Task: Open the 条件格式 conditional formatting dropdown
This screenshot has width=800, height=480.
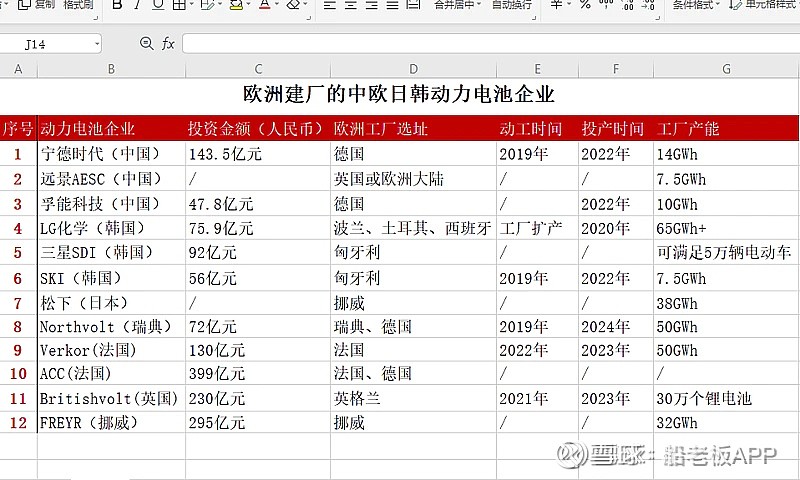Action: [695, 5]
